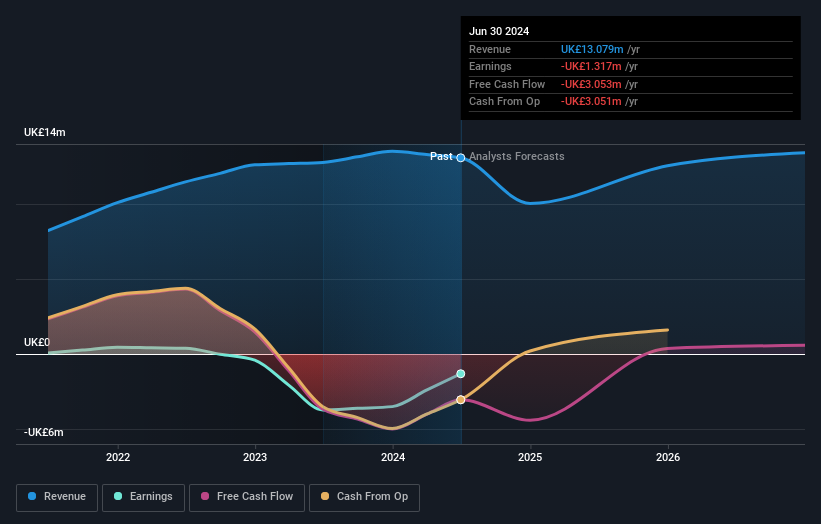Toggle the Free Cash Flow legend button
The image size is (821, 524).
247,497
